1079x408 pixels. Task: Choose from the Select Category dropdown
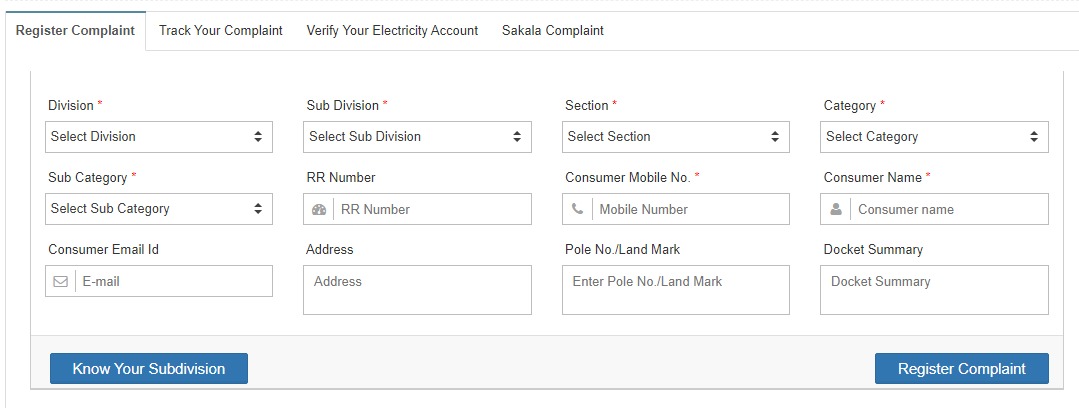(934, 137)
